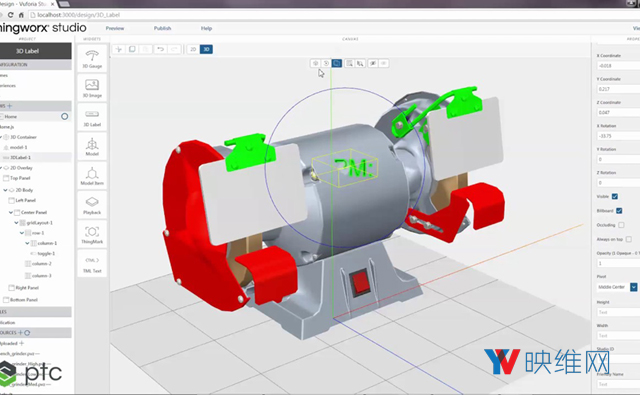Collapse the 2D Body tree node
This screenshot has height=395, width=640.
click(5, 190)
